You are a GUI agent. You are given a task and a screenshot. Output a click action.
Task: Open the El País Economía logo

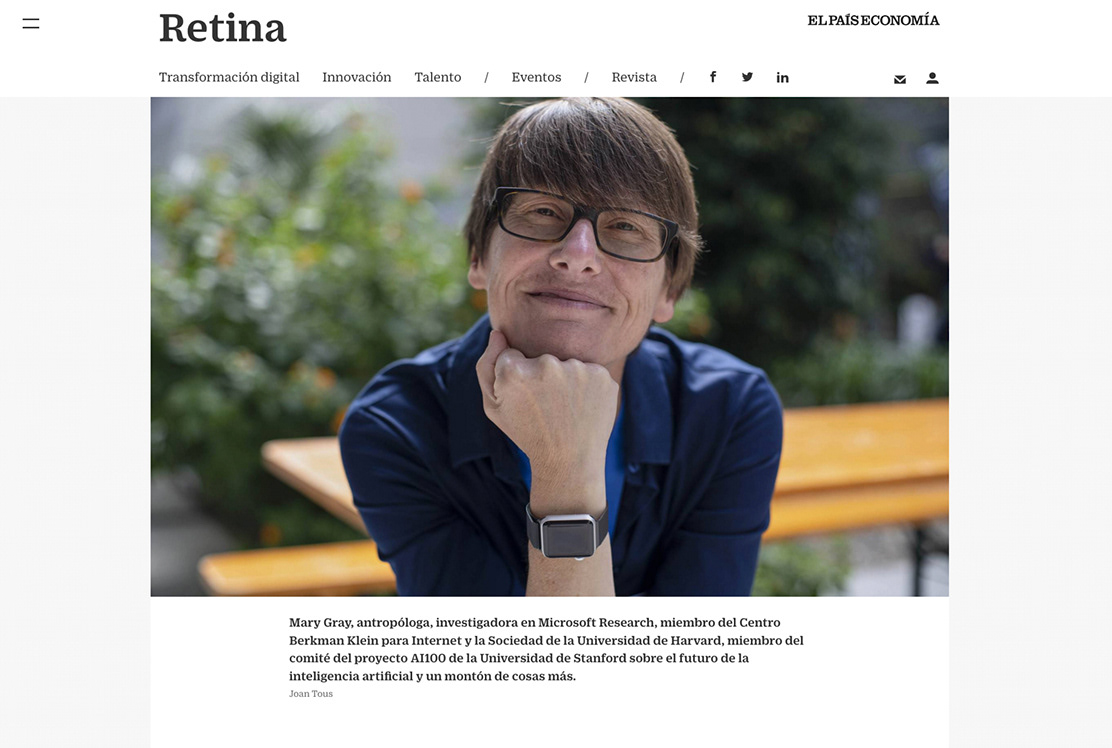click(873, 21)
